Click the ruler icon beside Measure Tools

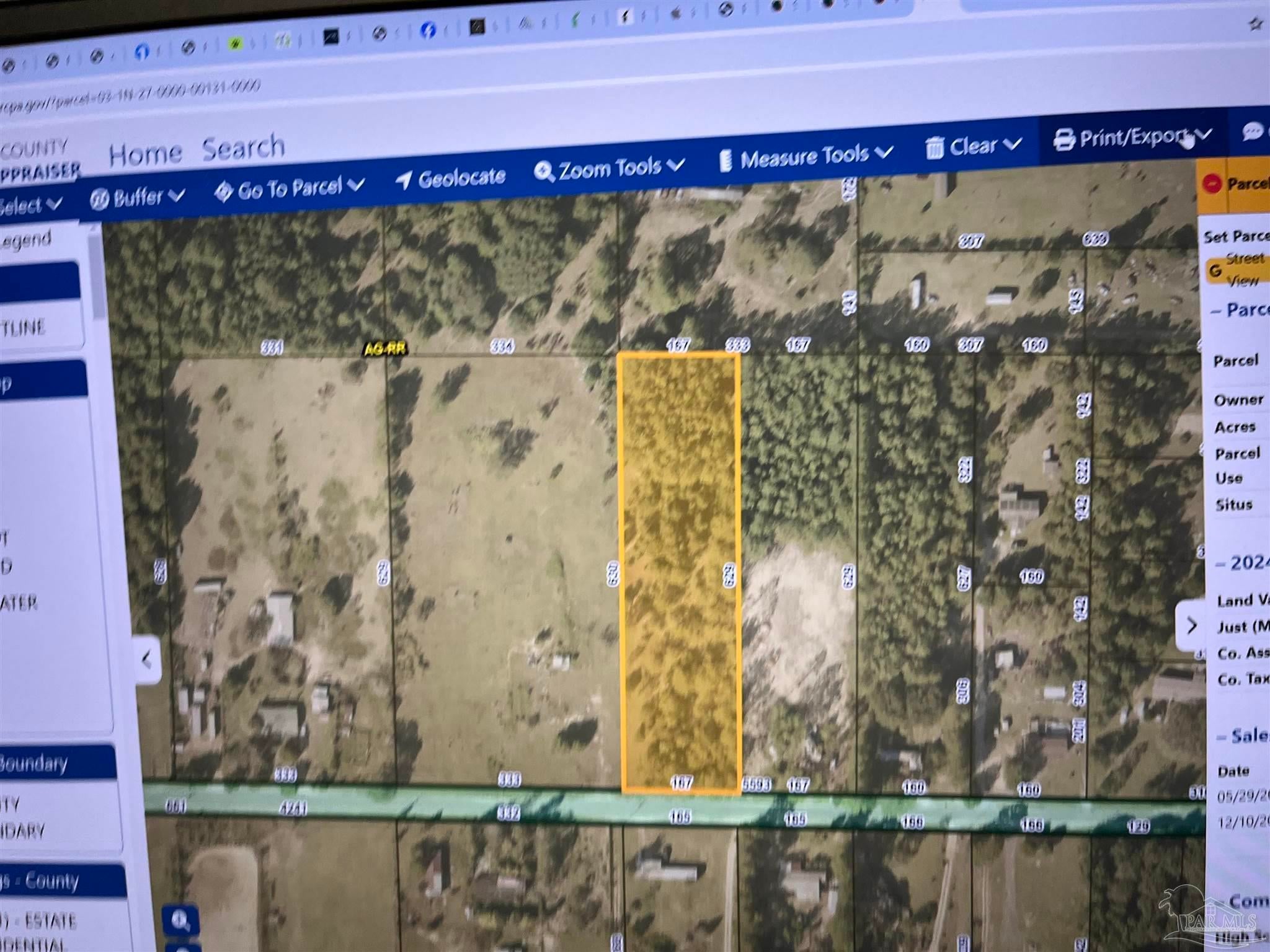click(726, 161)
